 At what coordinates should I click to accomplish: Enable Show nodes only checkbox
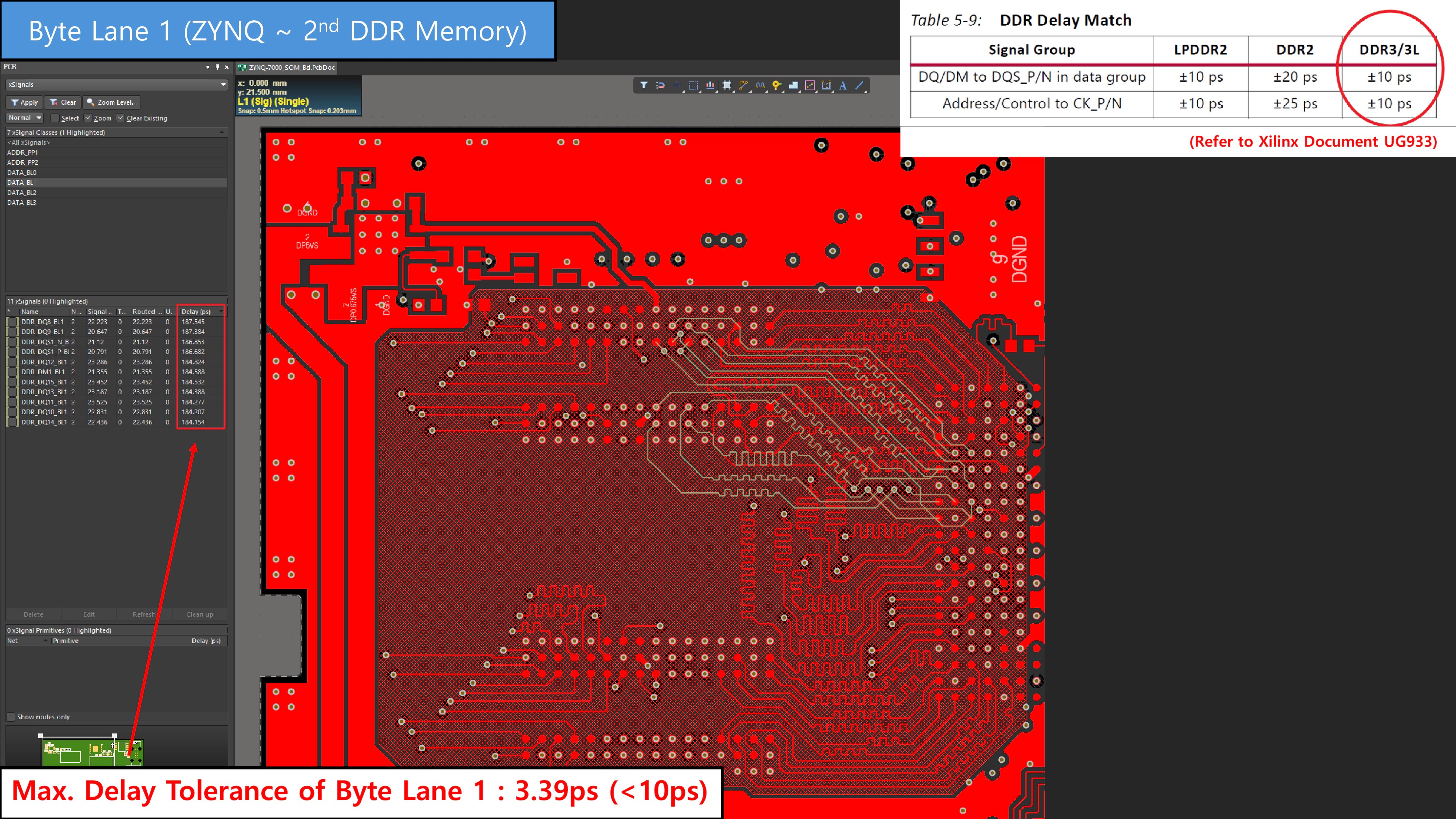[x=10, y=717]
